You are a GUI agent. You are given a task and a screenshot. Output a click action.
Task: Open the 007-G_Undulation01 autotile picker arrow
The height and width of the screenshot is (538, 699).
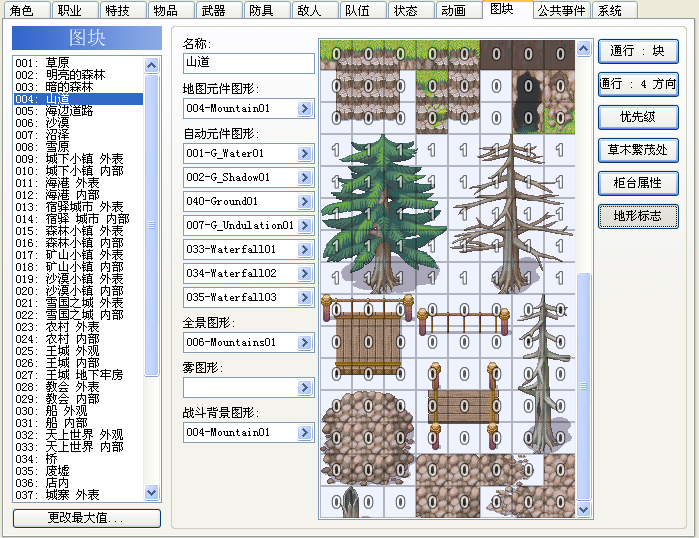305,225
